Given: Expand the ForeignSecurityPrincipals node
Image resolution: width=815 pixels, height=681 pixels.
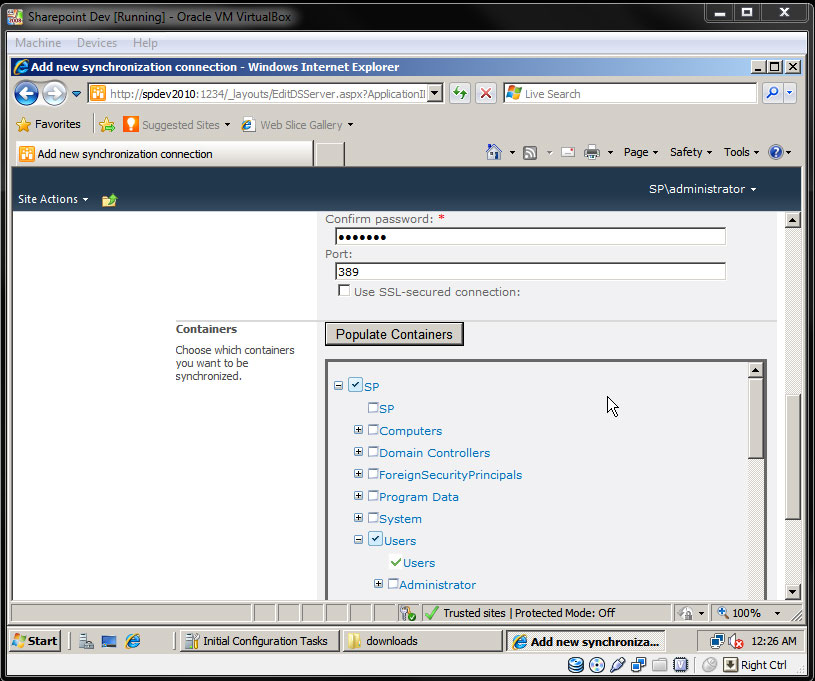Looking at the screenshot, I should [x=358, y=474].
